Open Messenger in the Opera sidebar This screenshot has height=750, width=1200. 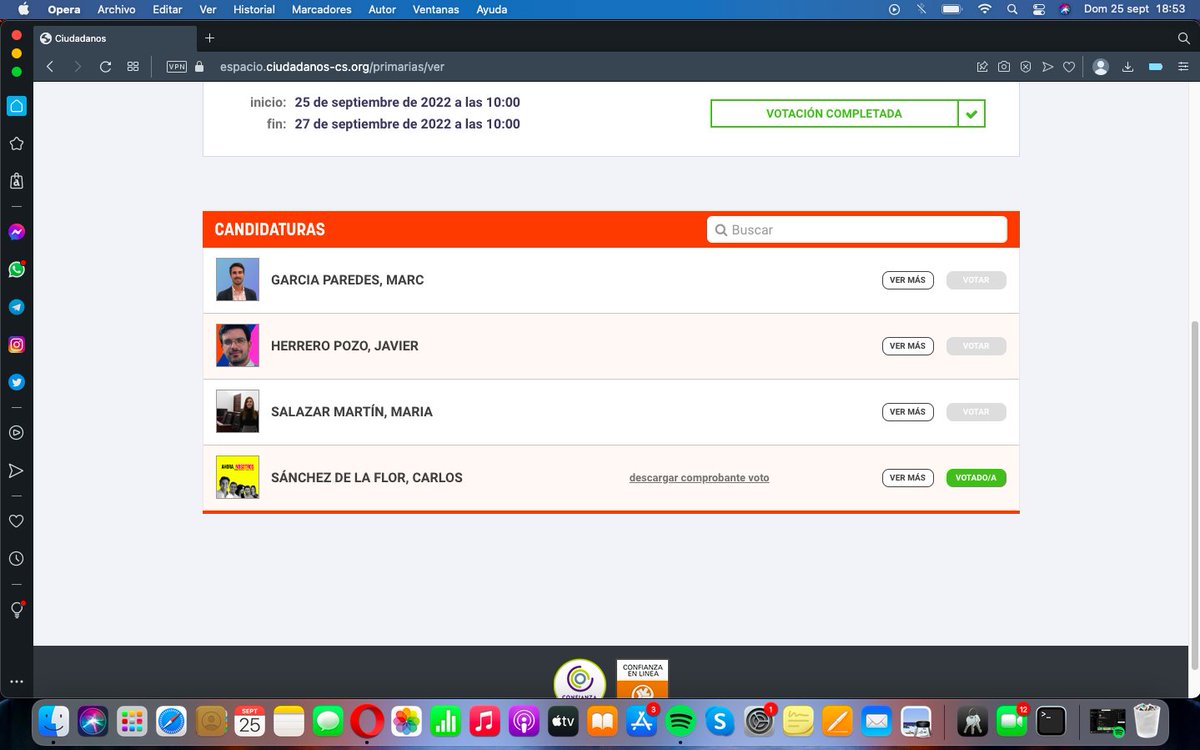[x=16, y=232]
